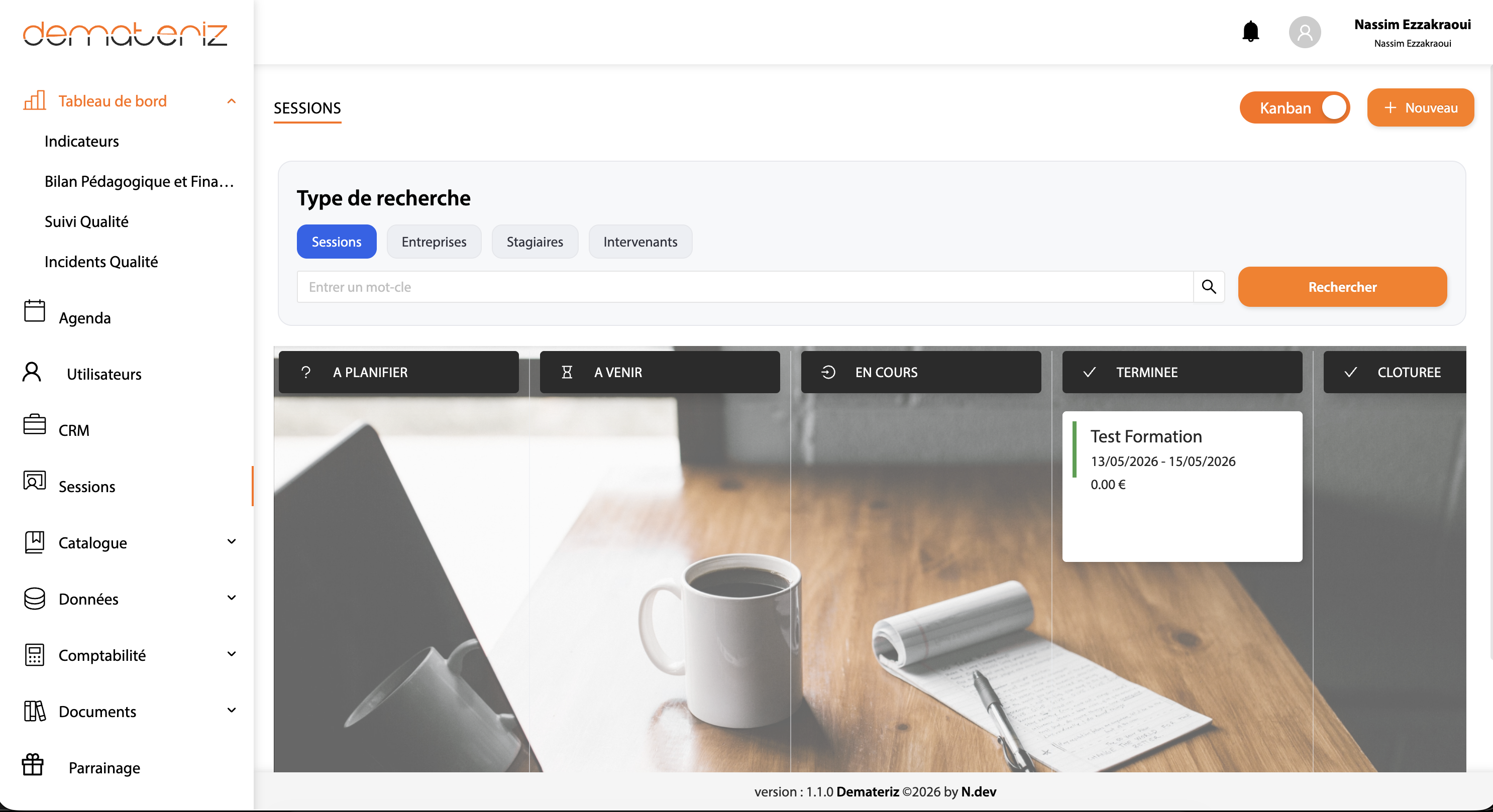Click the Données database icon
The height and width of the screenshot is (812, 1493).
34,598
